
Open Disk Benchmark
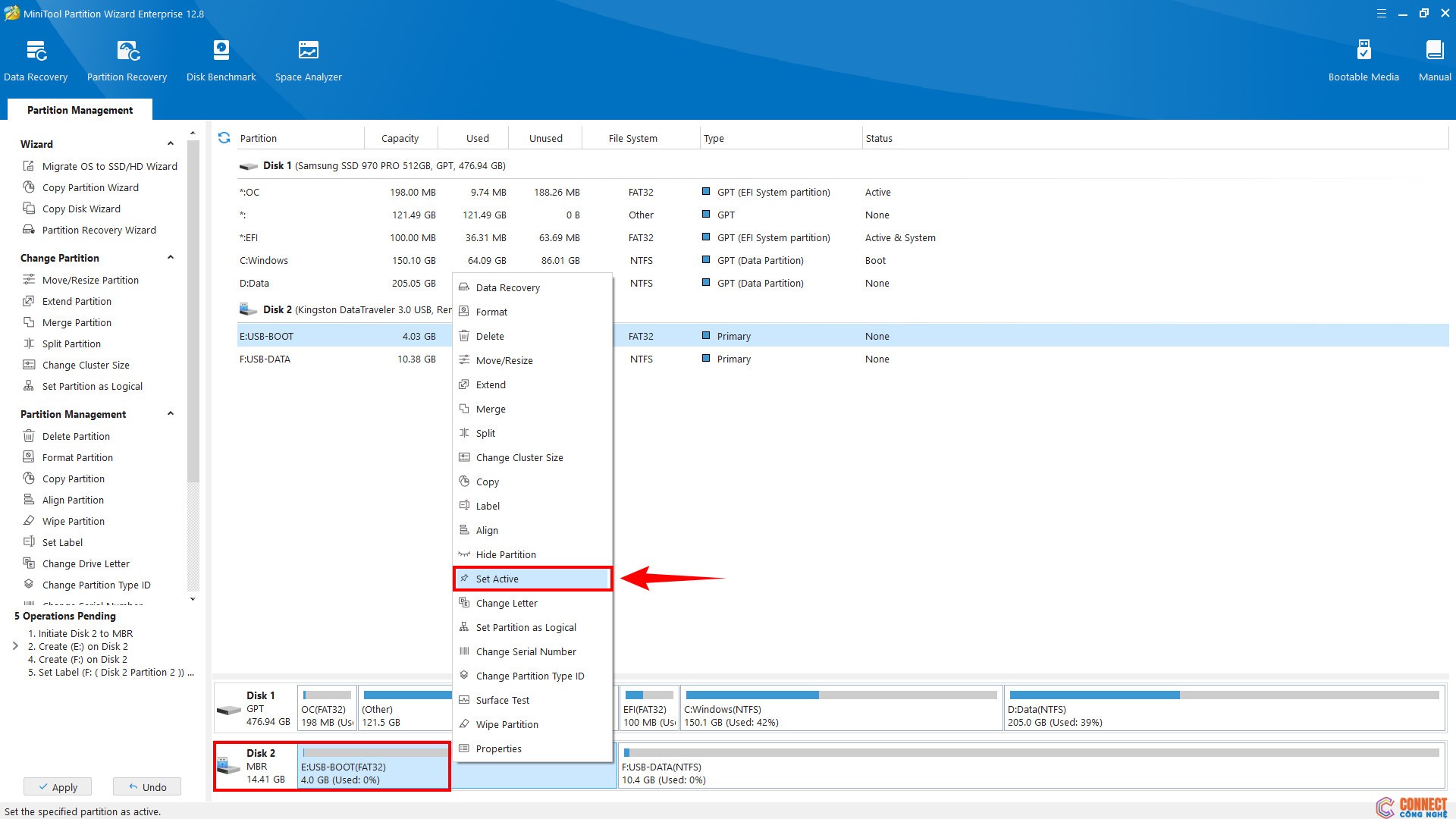point(221,61)
